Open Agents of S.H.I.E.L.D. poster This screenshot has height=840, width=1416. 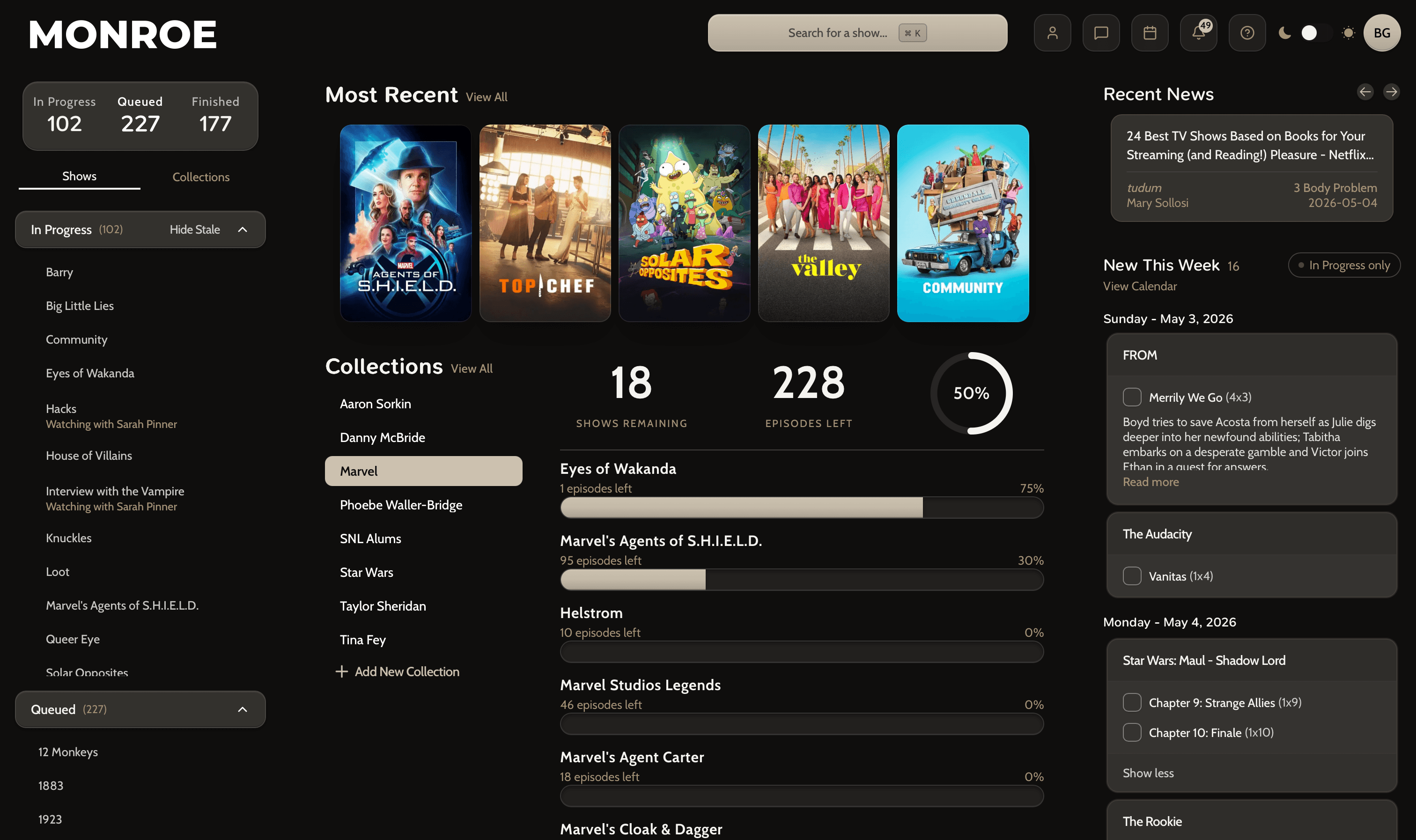pos(405,223)
